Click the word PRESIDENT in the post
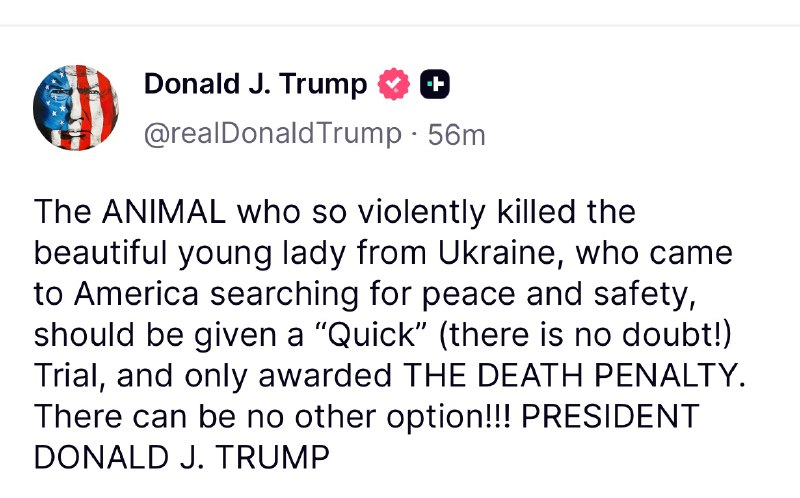 coord(610,416)
